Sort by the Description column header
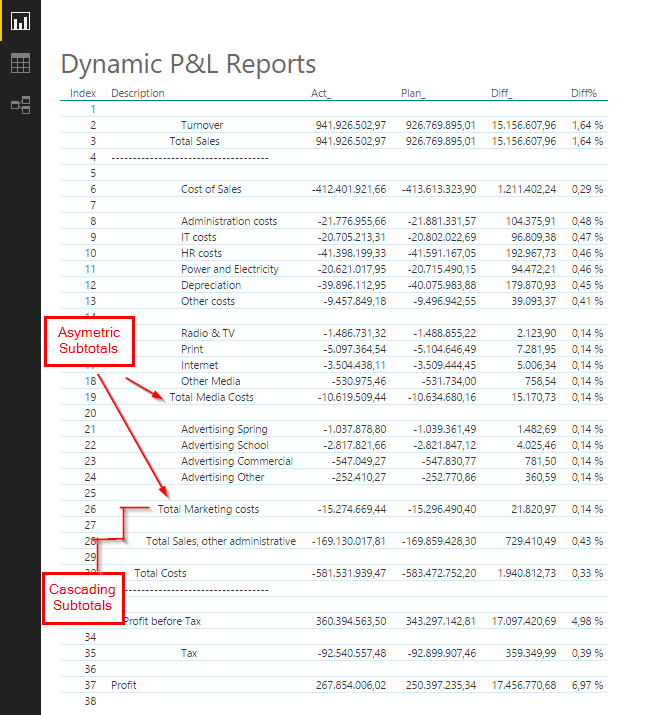647x715 pixels. tap(138, 93)
